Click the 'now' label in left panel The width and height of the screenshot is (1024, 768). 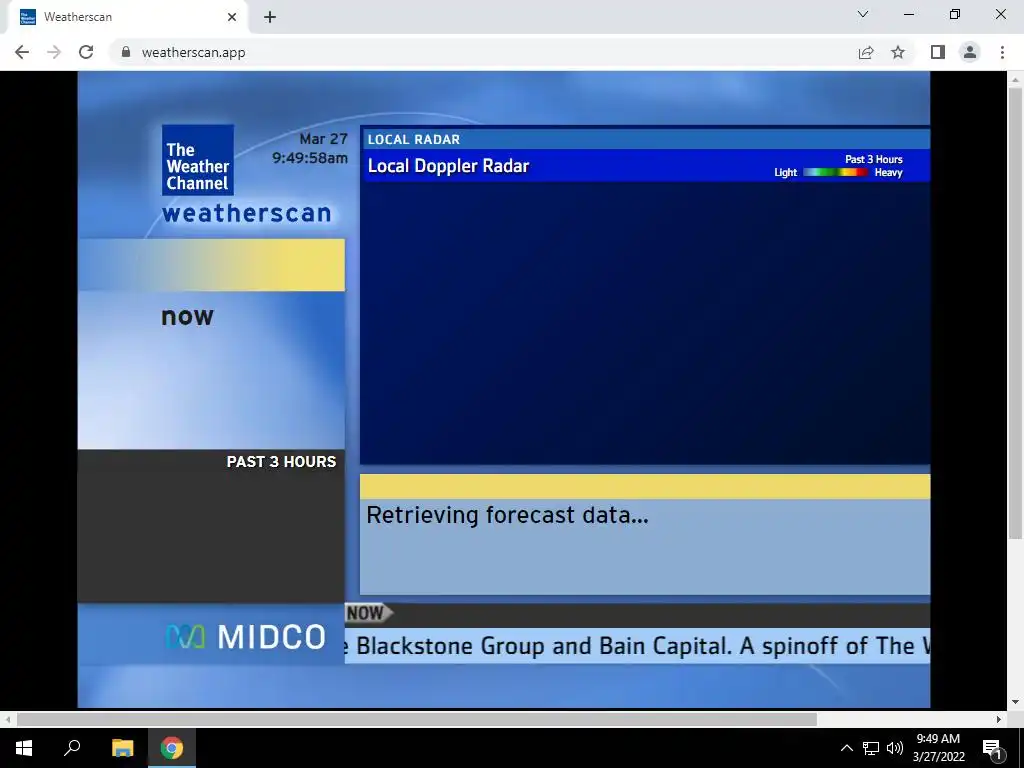[187, 317]
